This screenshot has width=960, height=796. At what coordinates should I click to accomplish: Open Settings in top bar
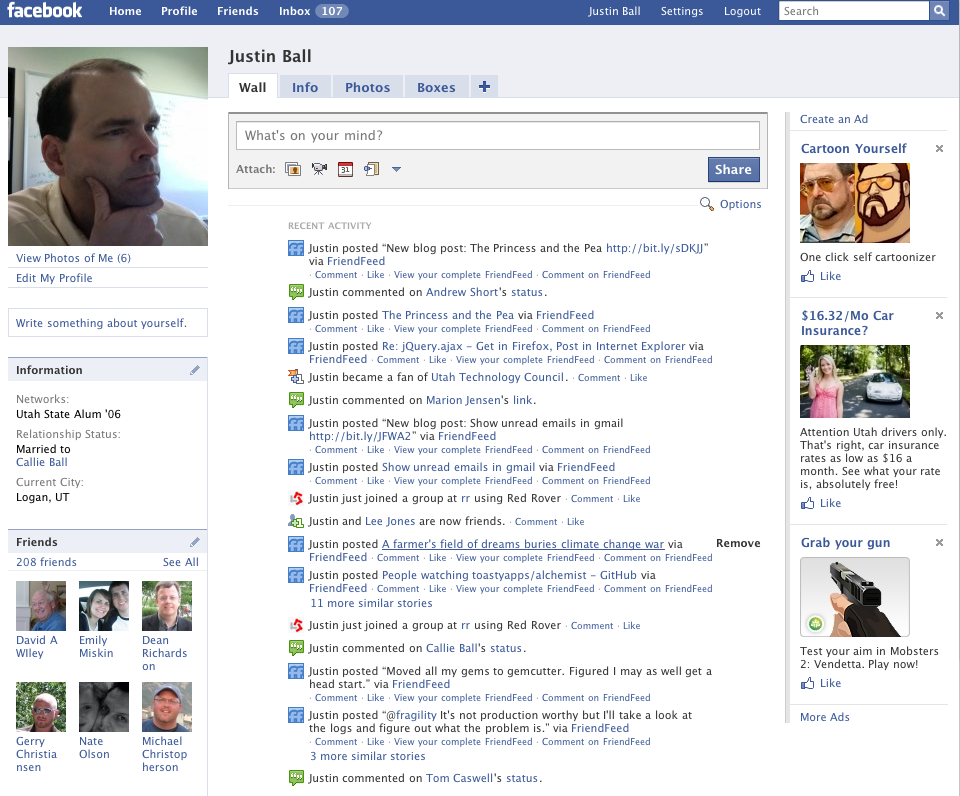pyautogui.click(x=681, y=11)
